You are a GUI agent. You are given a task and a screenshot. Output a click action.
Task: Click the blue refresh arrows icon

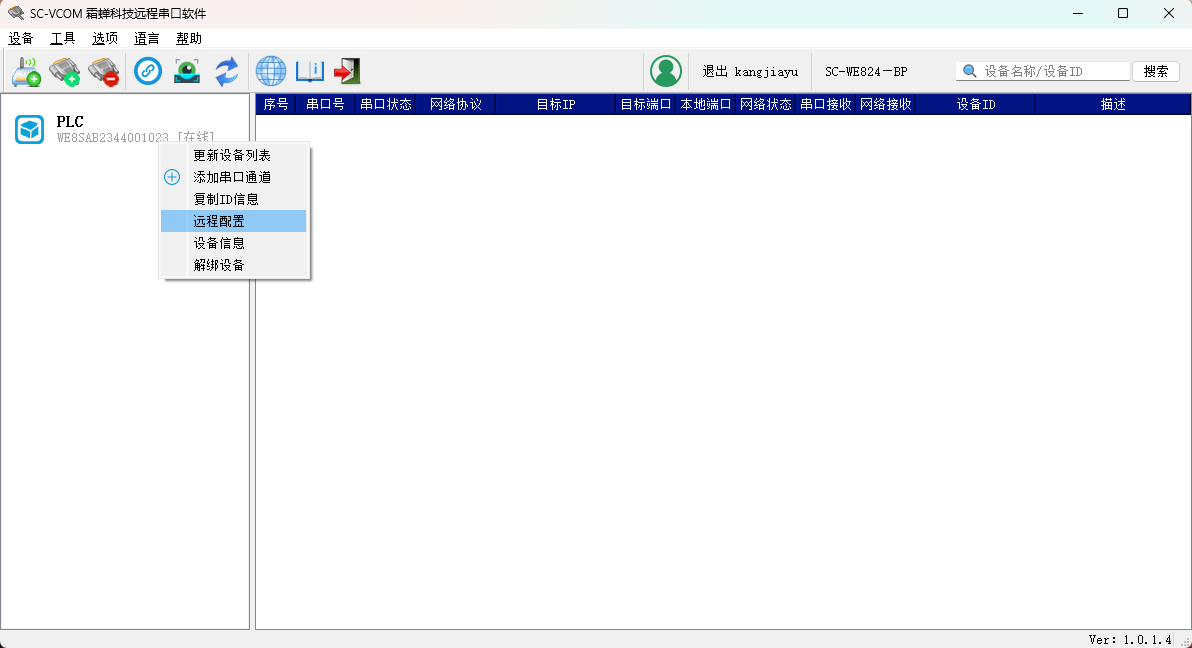pos(227,71)
